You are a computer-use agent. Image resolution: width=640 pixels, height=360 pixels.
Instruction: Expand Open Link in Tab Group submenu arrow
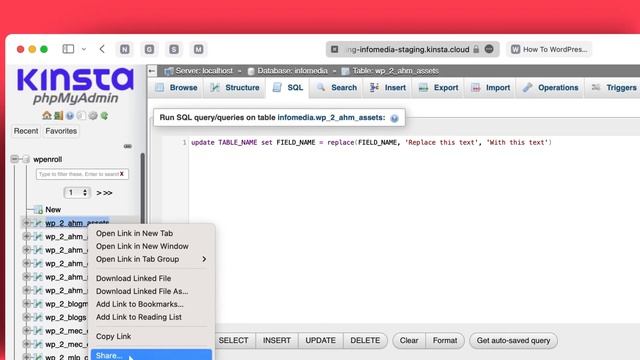coord(204,259)
